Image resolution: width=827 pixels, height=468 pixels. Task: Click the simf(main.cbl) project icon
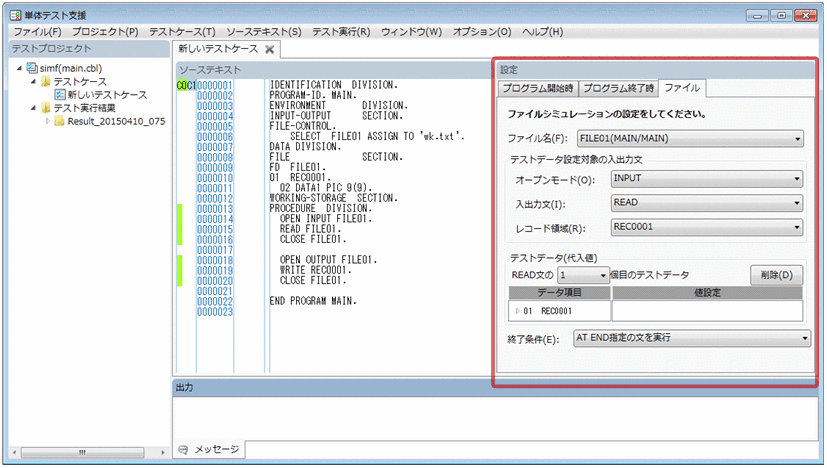tap(32, 68)
